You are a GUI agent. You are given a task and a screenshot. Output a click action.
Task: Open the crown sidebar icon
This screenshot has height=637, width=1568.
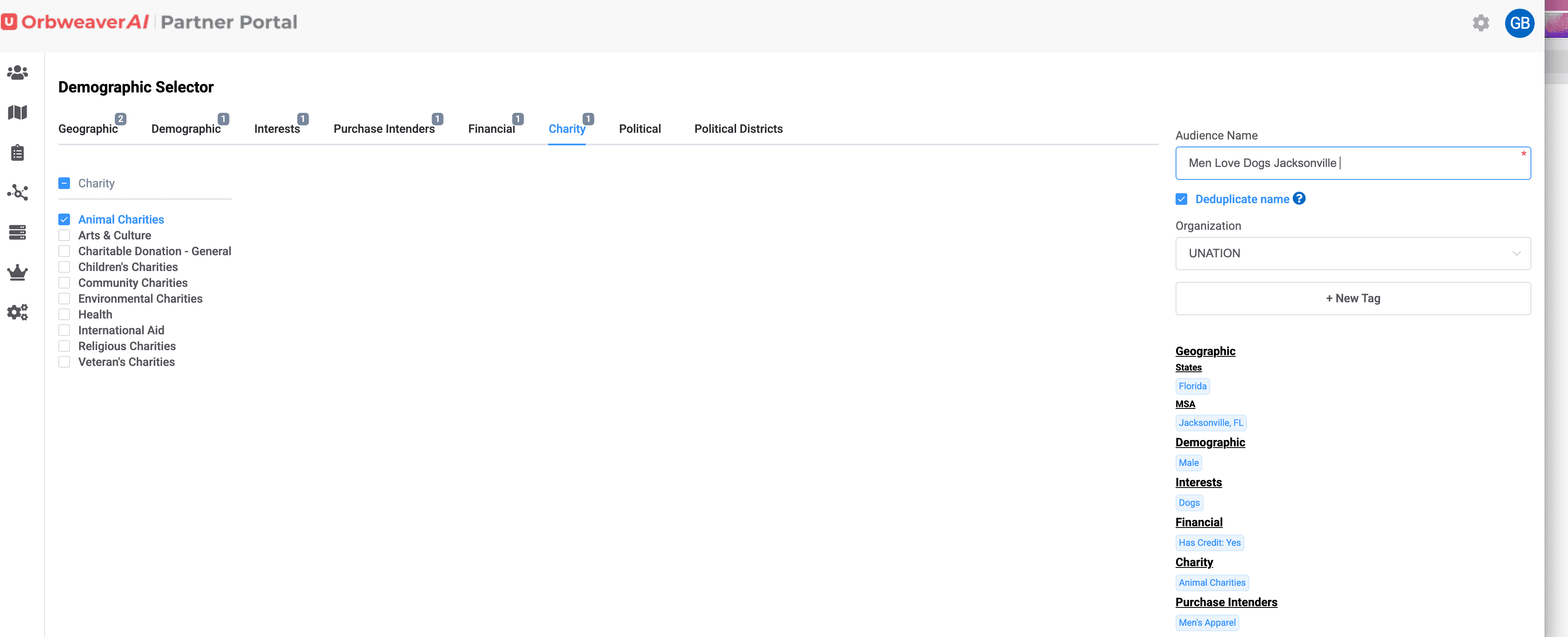pyautogui.click(x=17, y=272)
